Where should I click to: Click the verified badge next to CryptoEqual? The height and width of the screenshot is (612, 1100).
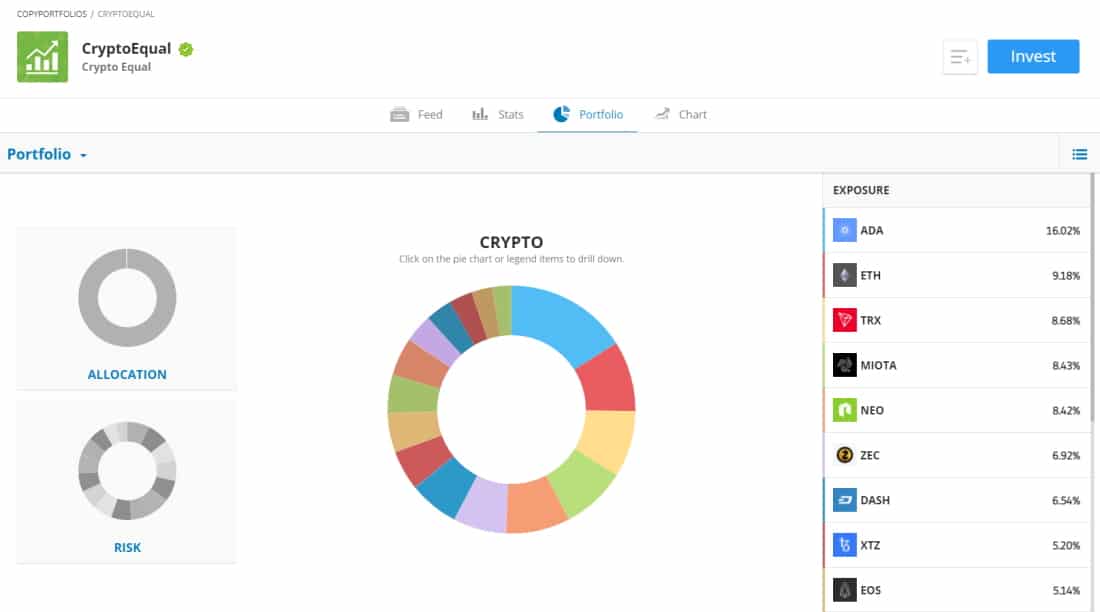coord(186,49)
